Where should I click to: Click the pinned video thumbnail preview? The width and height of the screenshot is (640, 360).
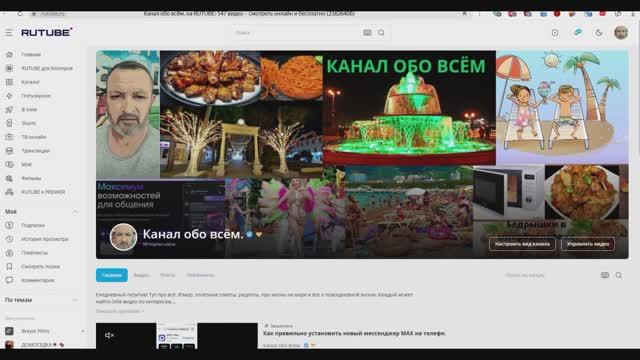tap(177, 336)
